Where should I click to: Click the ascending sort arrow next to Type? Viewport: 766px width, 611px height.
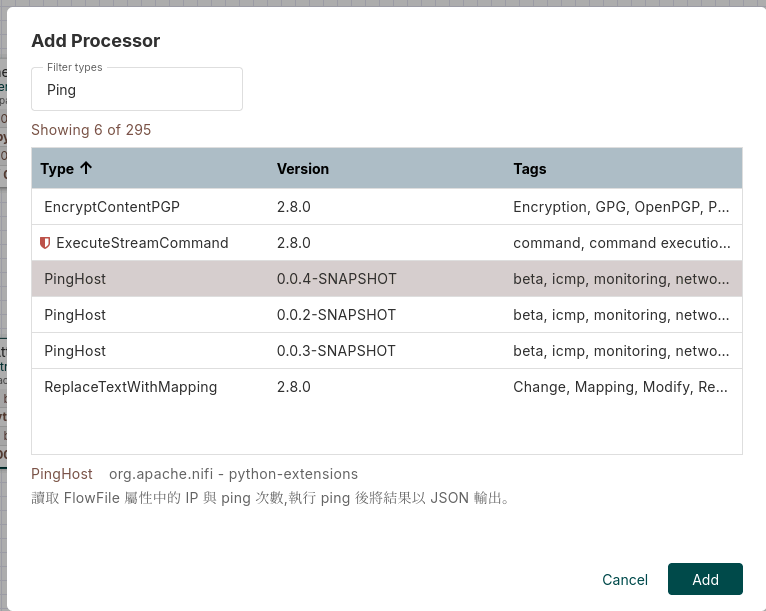coord(86,168)
